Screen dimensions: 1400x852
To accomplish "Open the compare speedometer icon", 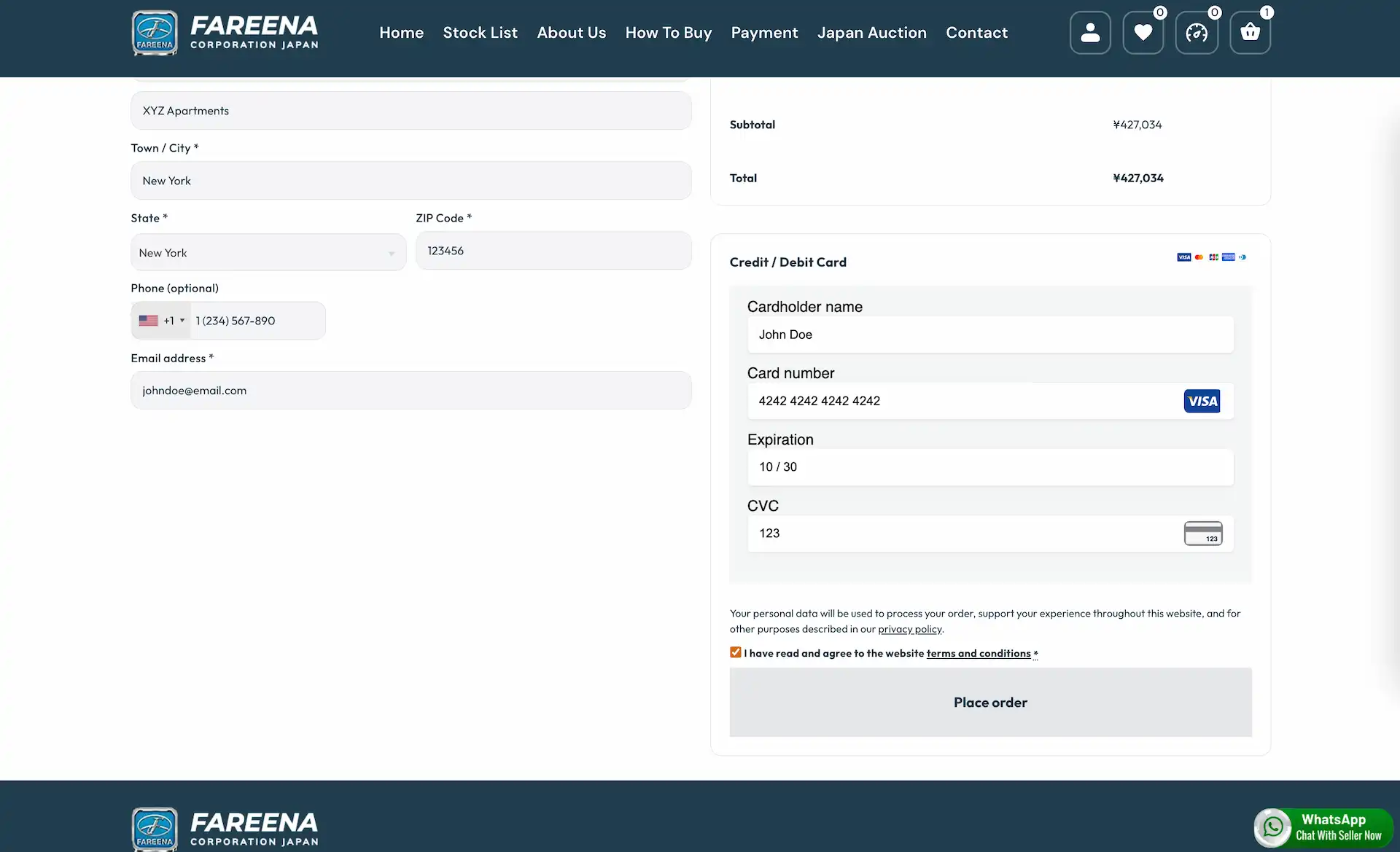I will point(1197,33).
